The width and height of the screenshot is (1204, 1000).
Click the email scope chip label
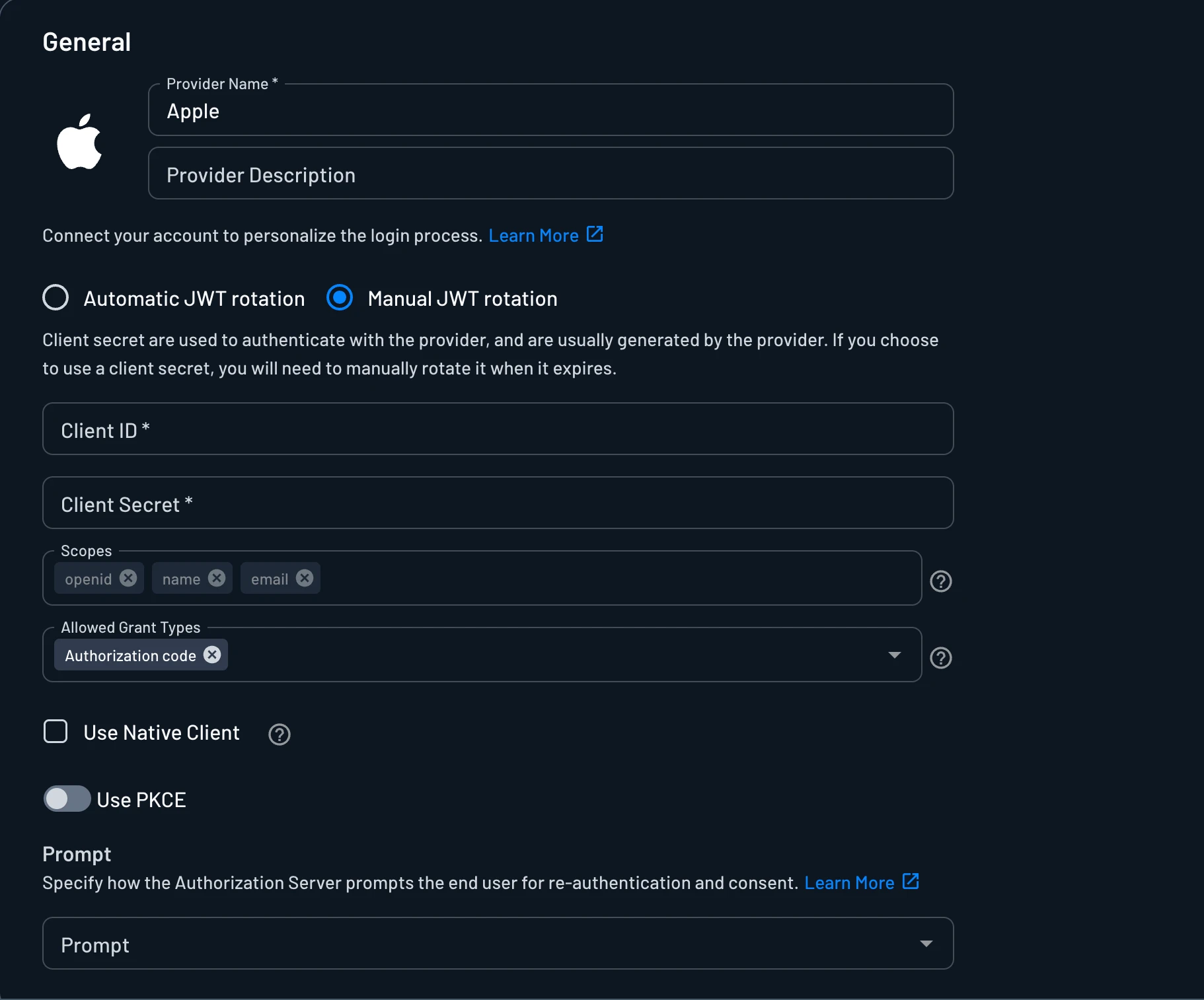tap(270, 579)
